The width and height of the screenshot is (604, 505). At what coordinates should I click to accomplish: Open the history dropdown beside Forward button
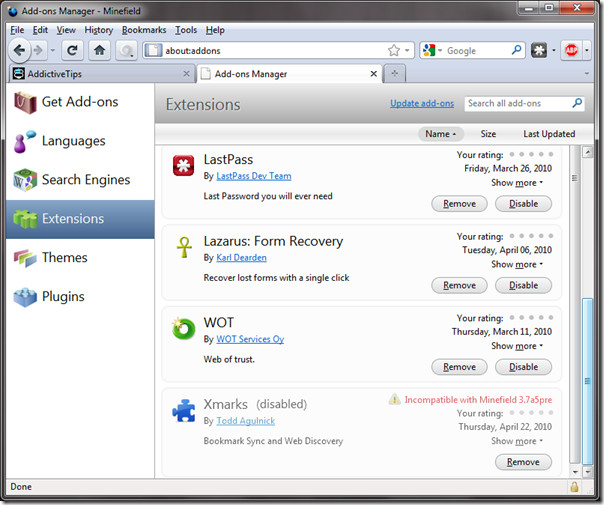(x=53, y=50)
